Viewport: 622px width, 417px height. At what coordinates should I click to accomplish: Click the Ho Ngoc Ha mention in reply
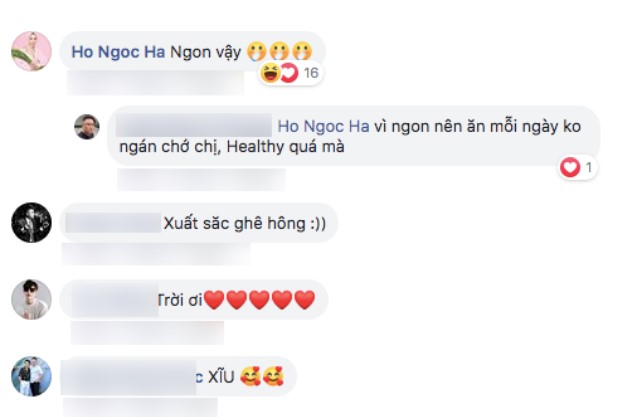tap(323, 126)
